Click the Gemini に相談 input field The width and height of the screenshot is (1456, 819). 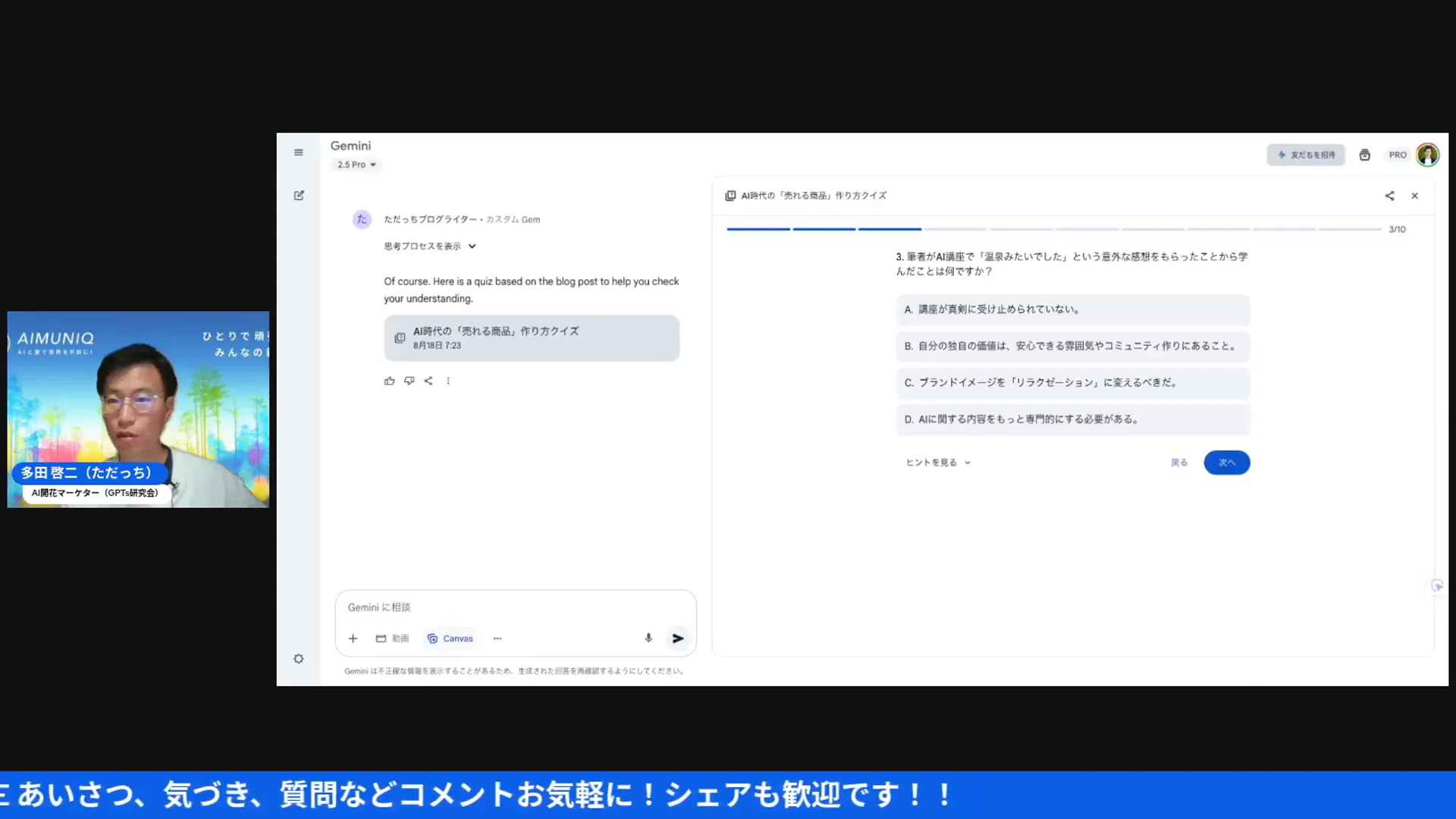coord(516,607)
